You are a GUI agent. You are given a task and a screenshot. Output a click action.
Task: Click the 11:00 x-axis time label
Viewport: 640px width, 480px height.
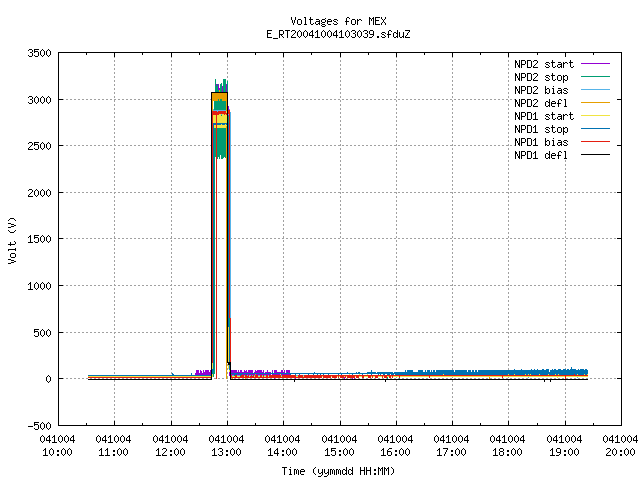[113, 452]
